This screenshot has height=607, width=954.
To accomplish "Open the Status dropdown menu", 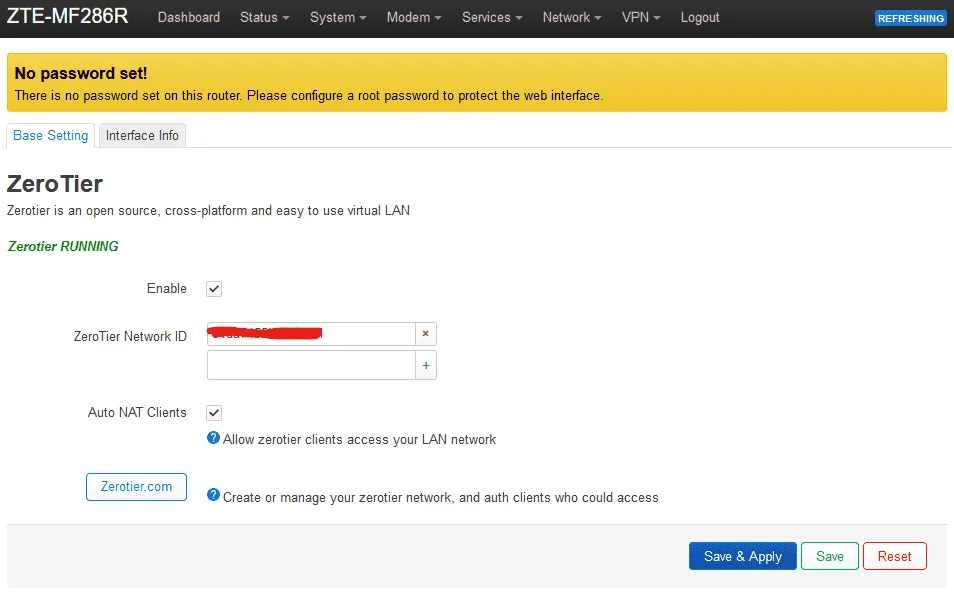I will point(264,18).
